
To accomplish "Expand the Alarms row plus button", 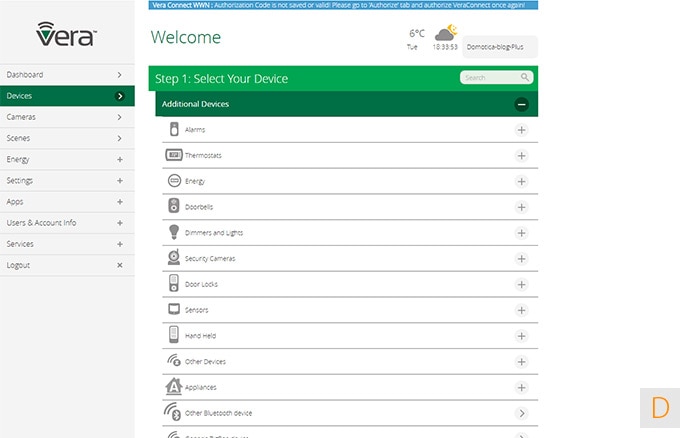I will pyautogui.click(x=521, y=130).
